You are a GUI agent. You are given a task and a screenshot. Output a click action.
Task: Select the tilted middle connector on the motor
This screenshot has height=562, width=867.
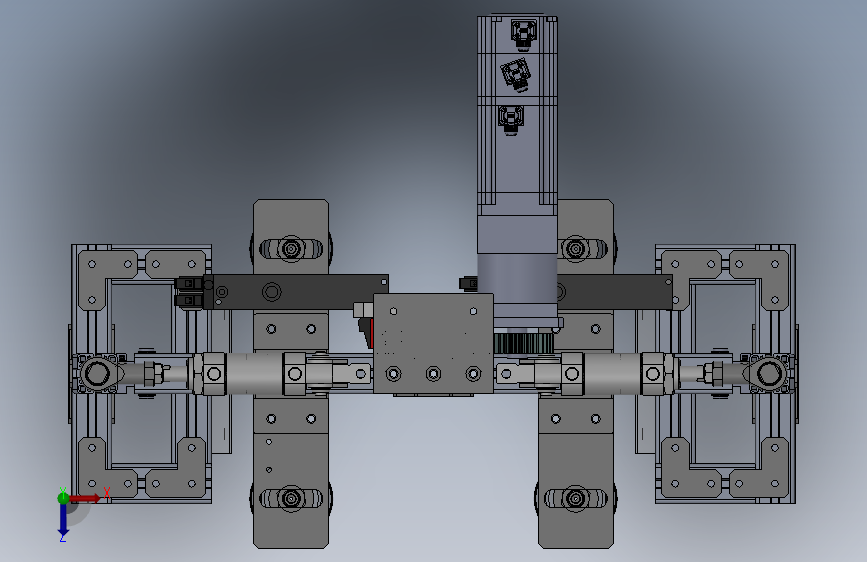pos(515,74)
